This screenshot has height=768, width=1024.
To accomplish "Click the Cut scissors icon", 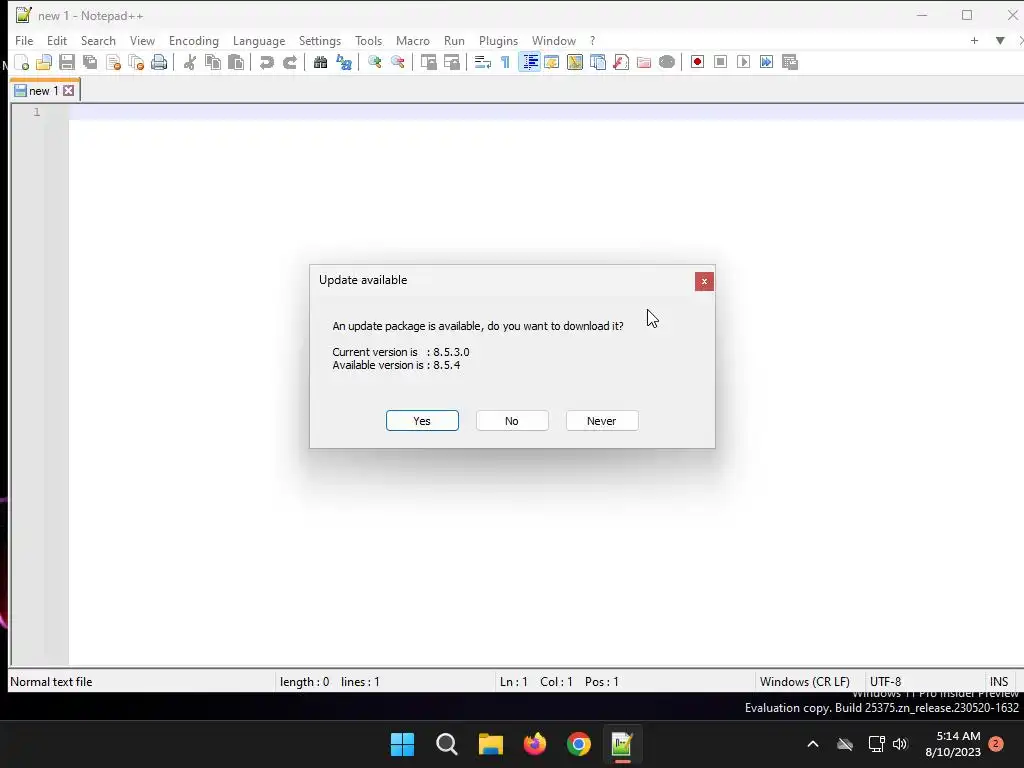I will tap(189, 62).
